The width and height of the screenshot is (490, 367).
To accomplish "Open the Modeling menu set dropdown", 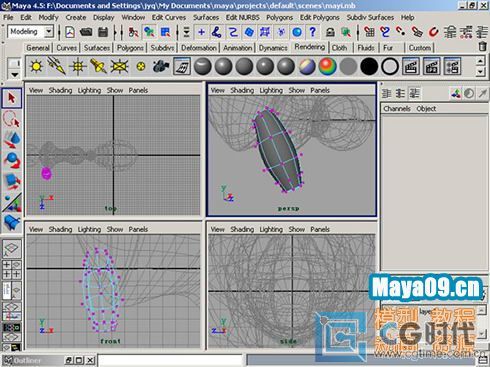I will click(x=49, y=32).
